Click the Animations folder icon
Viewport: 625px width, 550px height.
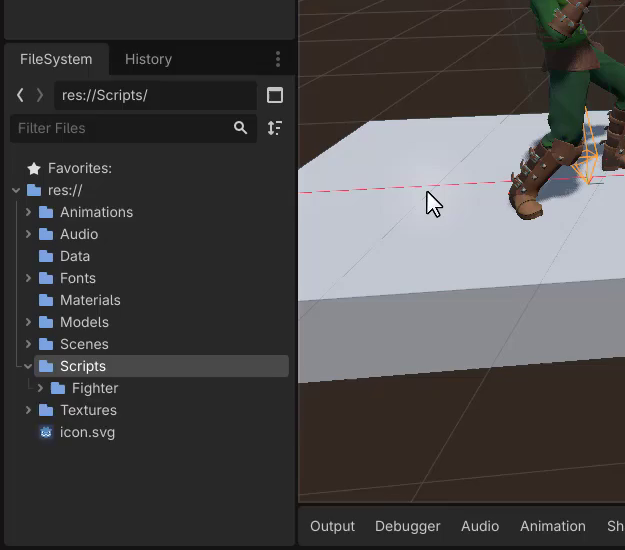point(46,212)
